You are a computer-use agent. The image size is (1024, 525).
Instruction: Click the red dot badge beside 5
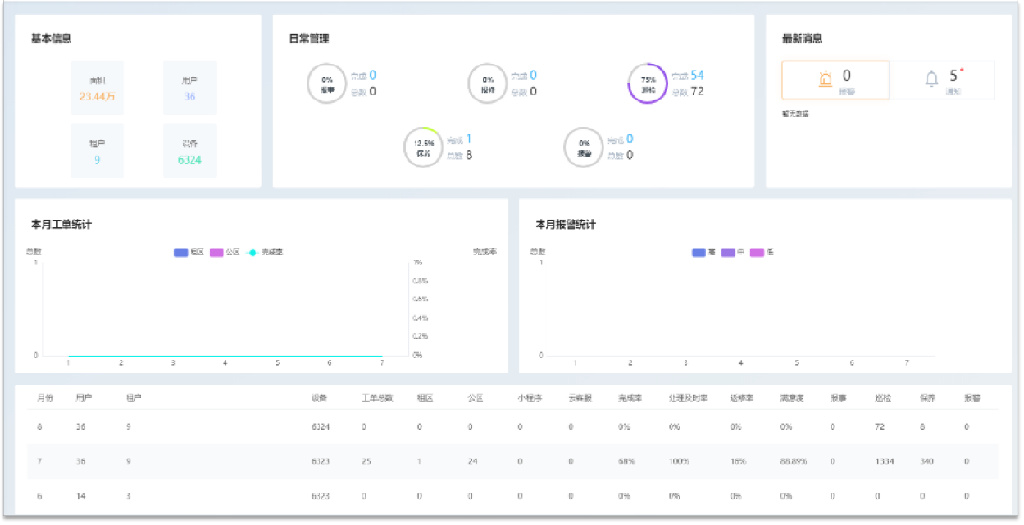[962, 70]
